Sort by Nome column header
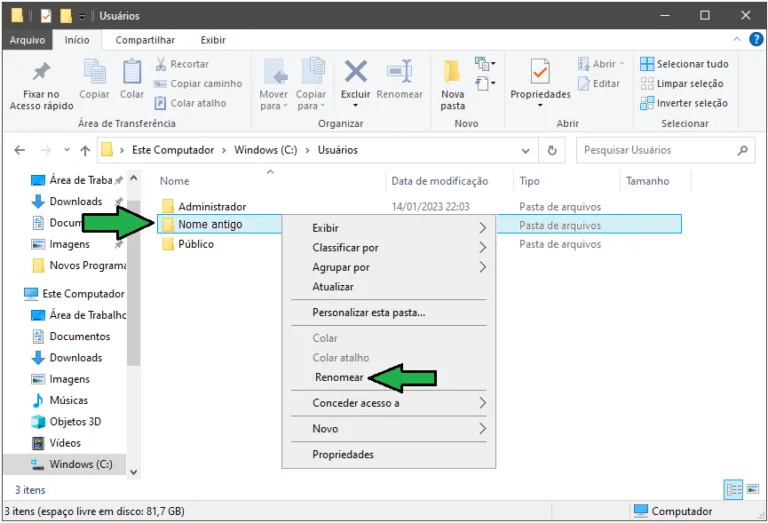Screen dimensions: 768x523 pos(174,181)
